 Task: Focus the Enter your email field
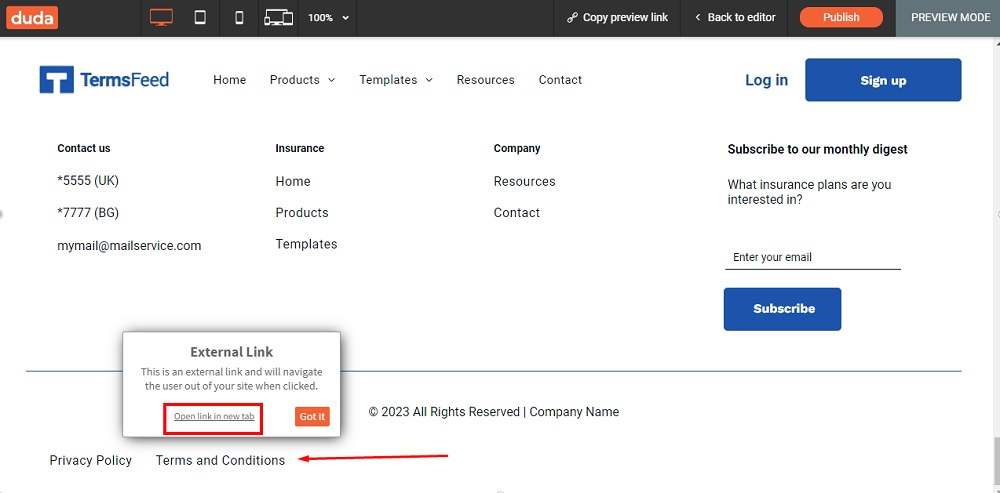pos(812,258)
